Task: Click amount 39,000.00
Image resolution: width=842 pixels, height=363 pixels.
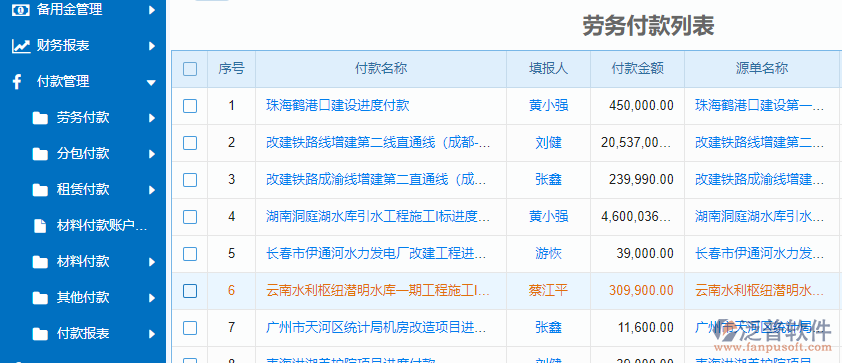Action: click(x=645, y=253)
